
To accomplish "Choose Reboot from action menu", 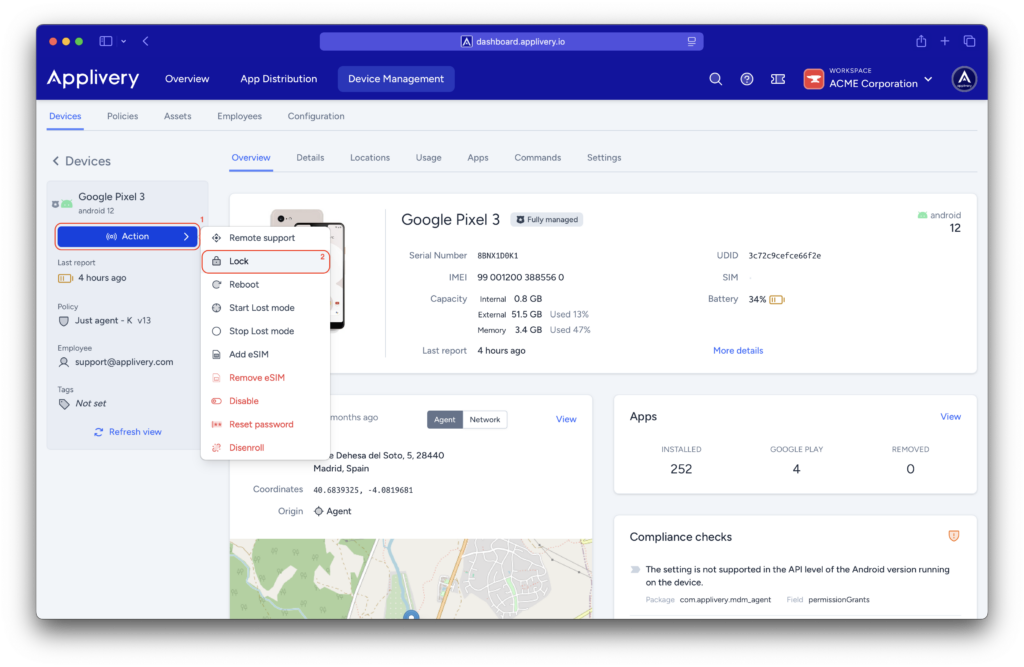I will click(x=265, y=285).
